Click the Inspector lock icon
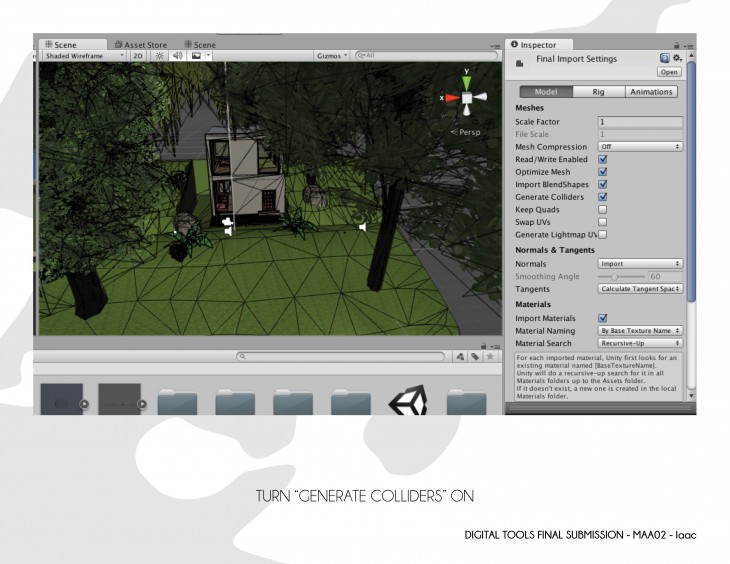The height and width of the screenshot is (564, 730). point(677,45)
